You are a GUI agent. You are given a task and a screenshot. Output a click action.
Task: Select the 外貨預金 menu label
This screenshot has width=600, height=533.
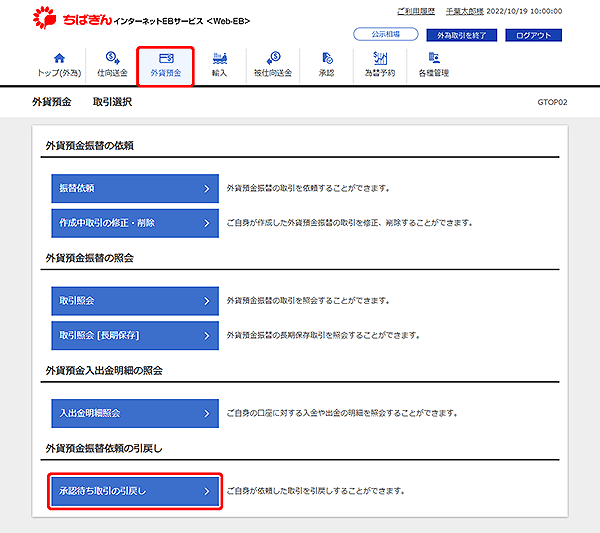click(166, 73)
